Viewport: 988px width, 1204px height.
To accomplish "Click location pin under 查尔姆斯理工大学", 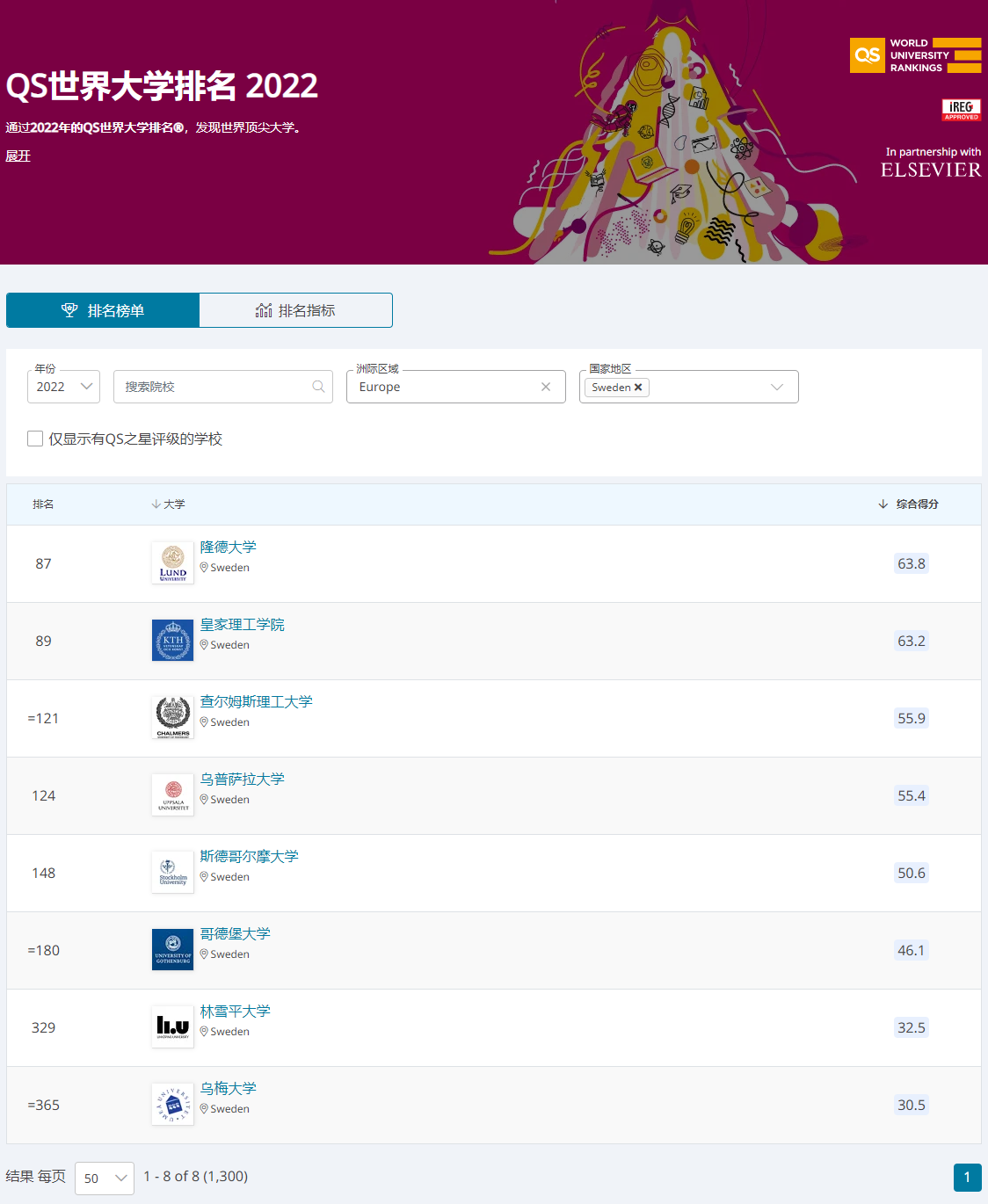I will (x=204, y=722).
